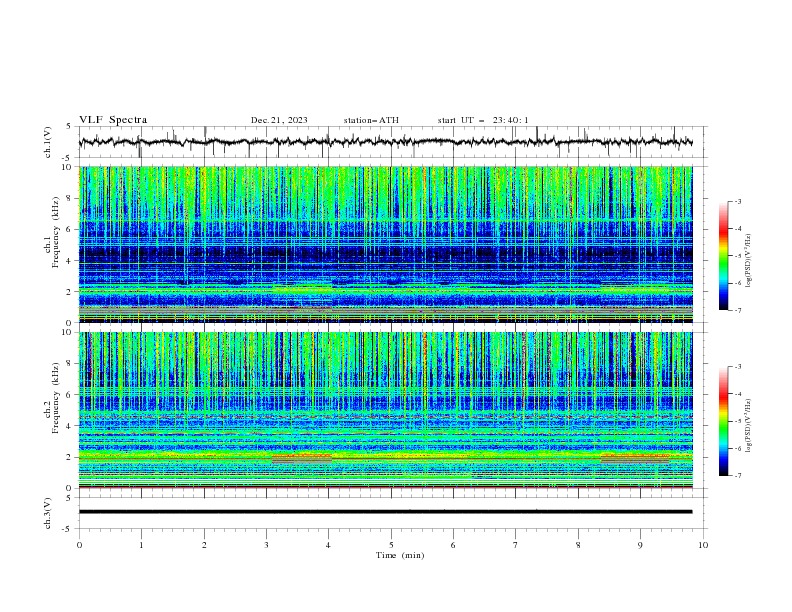Click time axis tick label "5"
This screenshot has height=612, width=792.
tap(391, 545)
